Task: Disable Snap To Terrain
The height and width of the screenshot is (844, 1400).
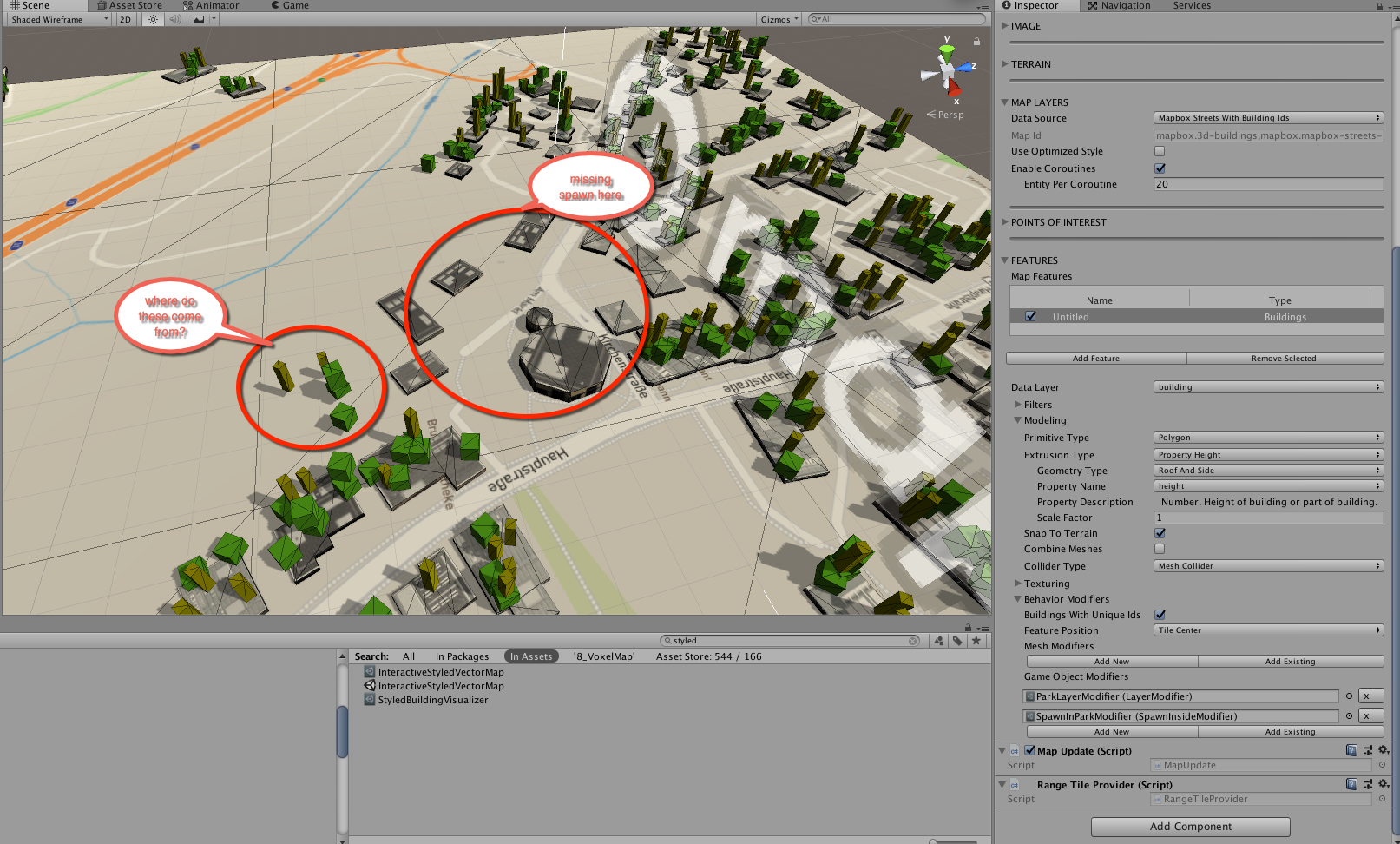Action: click(x=1160, y=533)
